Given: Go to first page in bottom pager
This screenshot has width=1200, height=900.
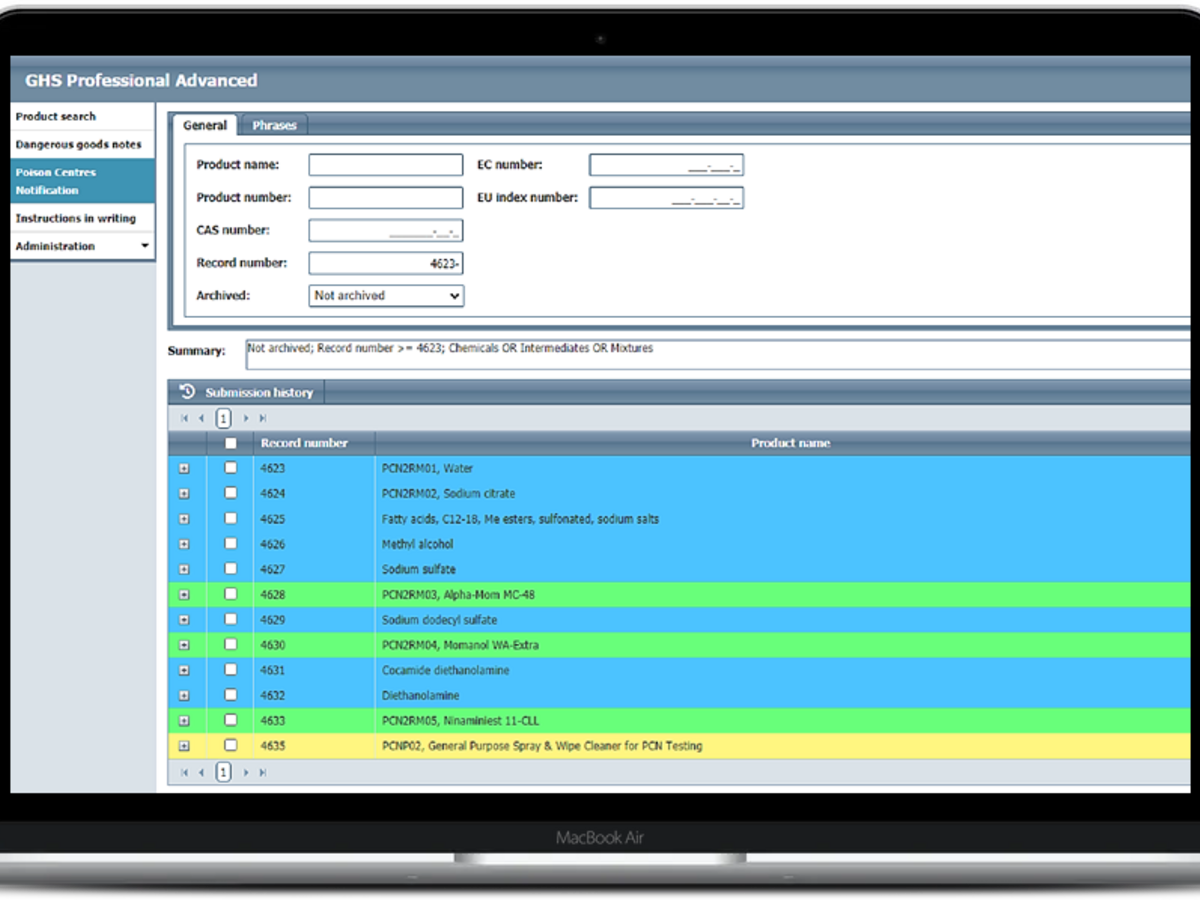Looking at the screenshot, I should pos(184,772).
